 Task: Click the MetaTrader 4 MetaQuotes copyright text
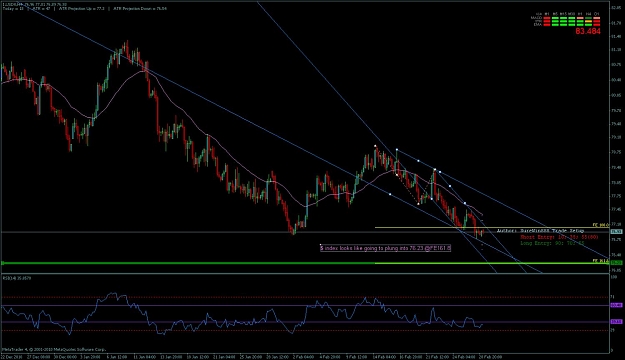point(54,349)
